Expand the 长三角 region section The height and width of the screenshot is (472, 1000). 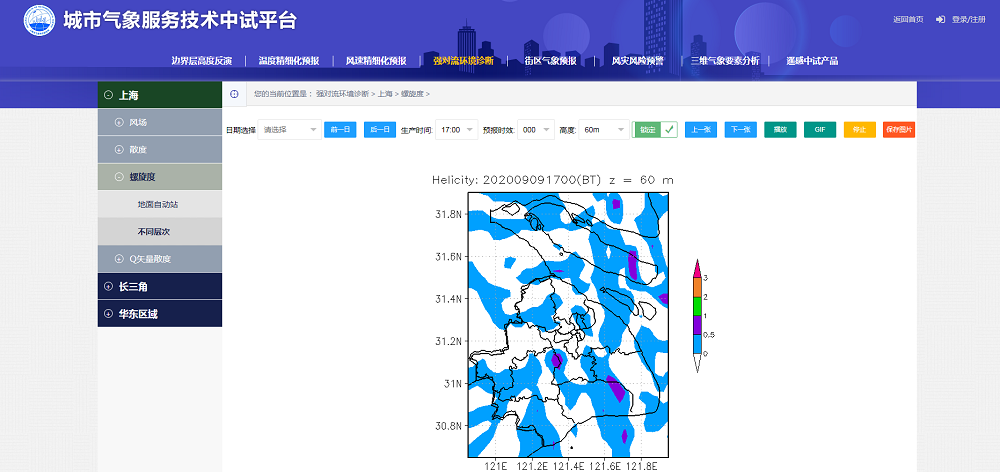[x=160, y=287]
